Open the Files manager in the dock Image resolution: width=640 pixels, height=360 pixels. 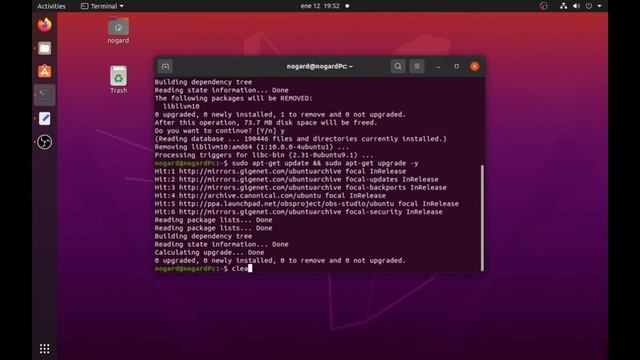[44, 49]
